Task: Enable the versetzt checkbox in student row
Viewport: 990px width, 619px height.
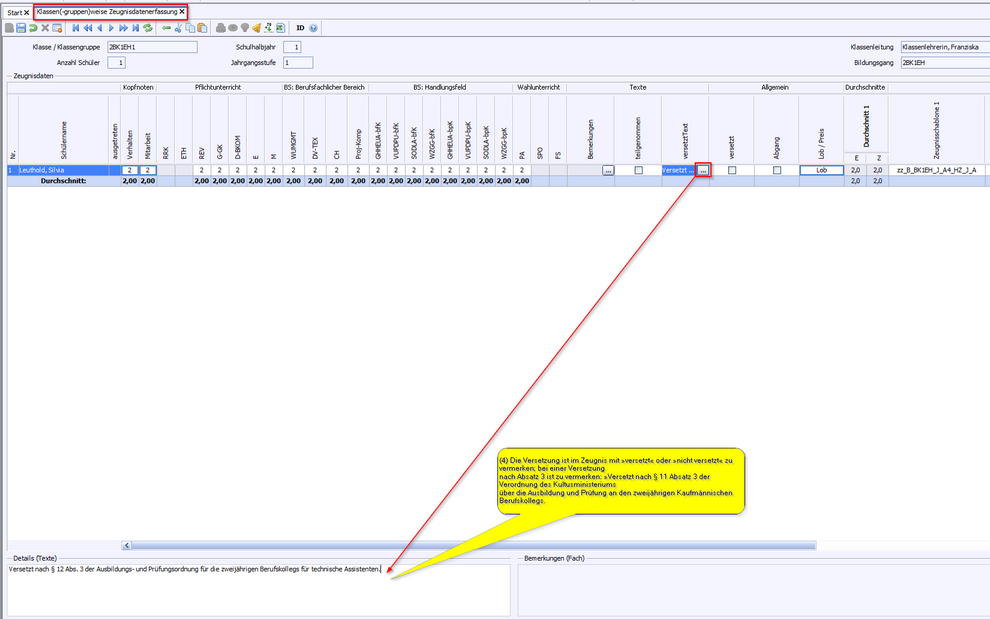Action: [x=732, y=171]
